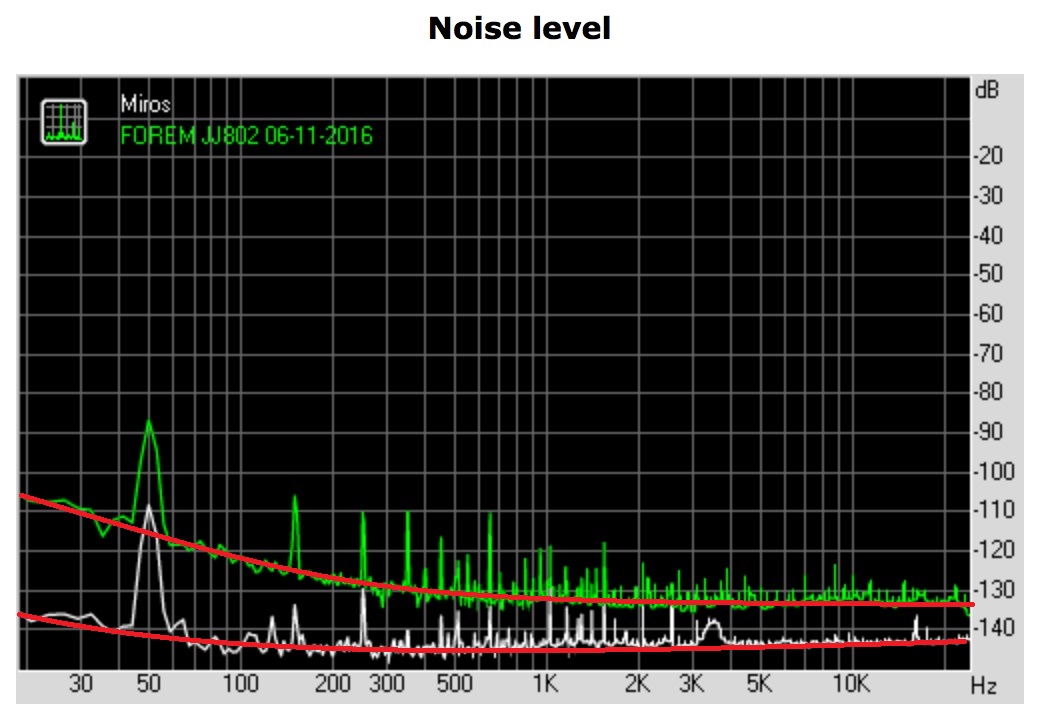Click the Noise level chart title
Screen dimensions: 1038x720
519,29
